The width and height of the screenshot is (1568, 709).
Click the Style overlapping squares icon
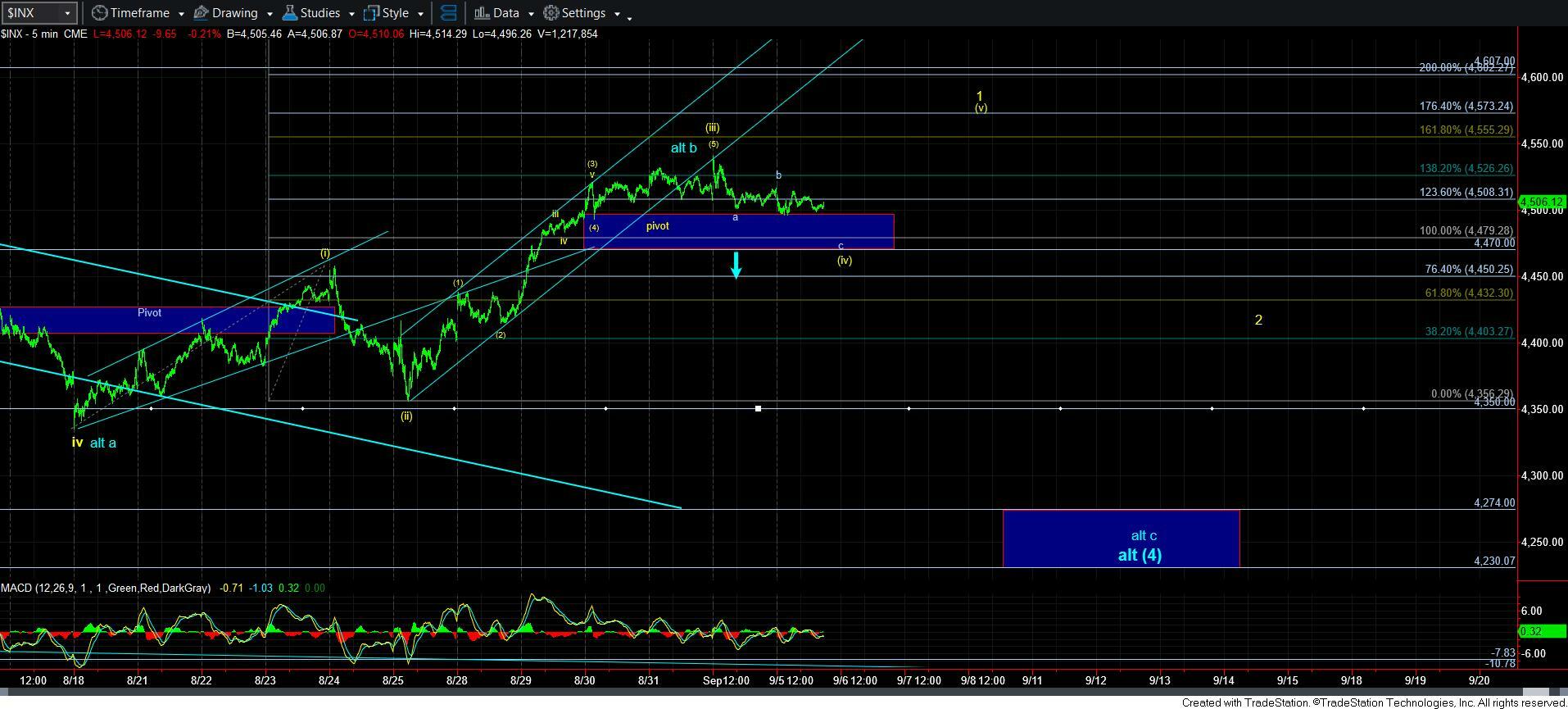pyautogui.click(x=371, y=13)
